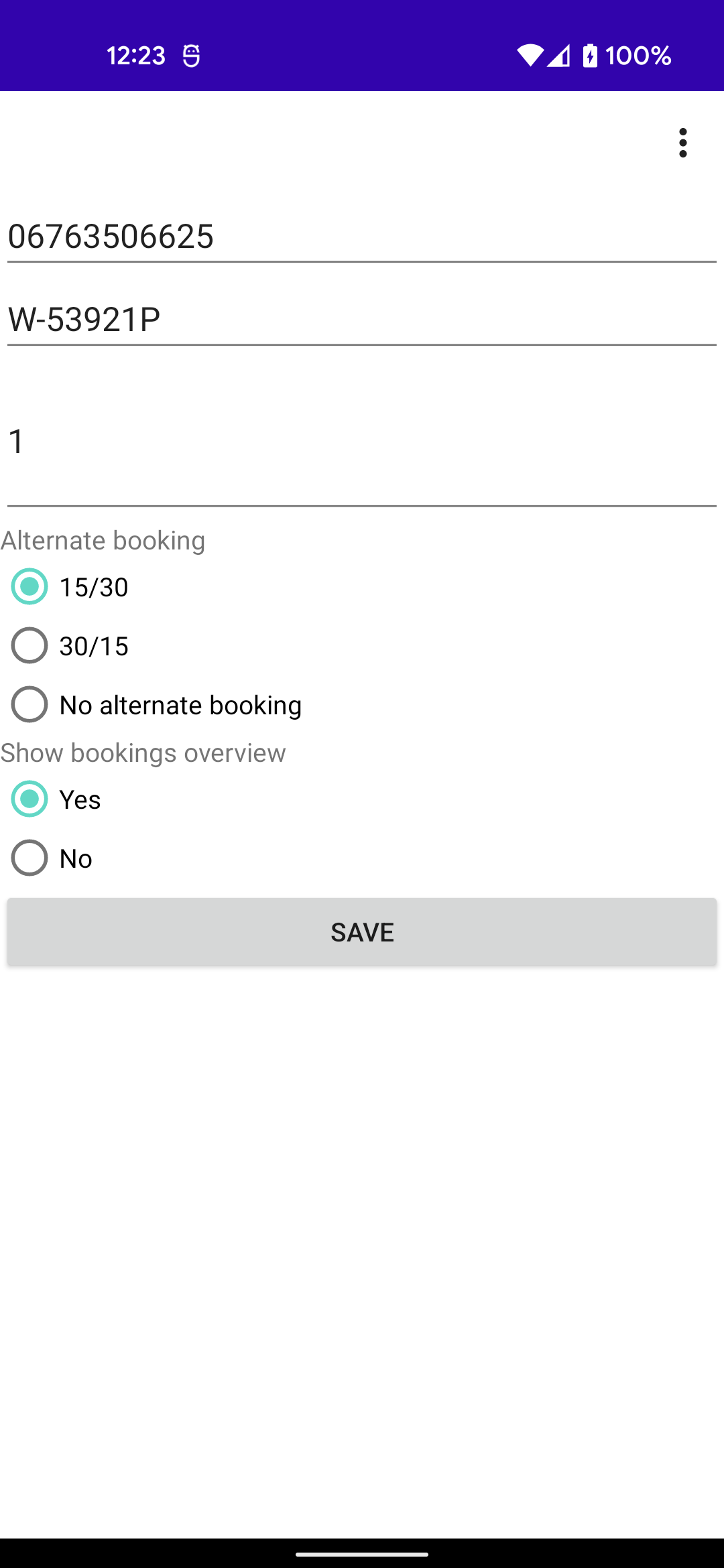Click the battery charging icon
Viewport: 724px width, 1568px height.
[x=589, y=56]
